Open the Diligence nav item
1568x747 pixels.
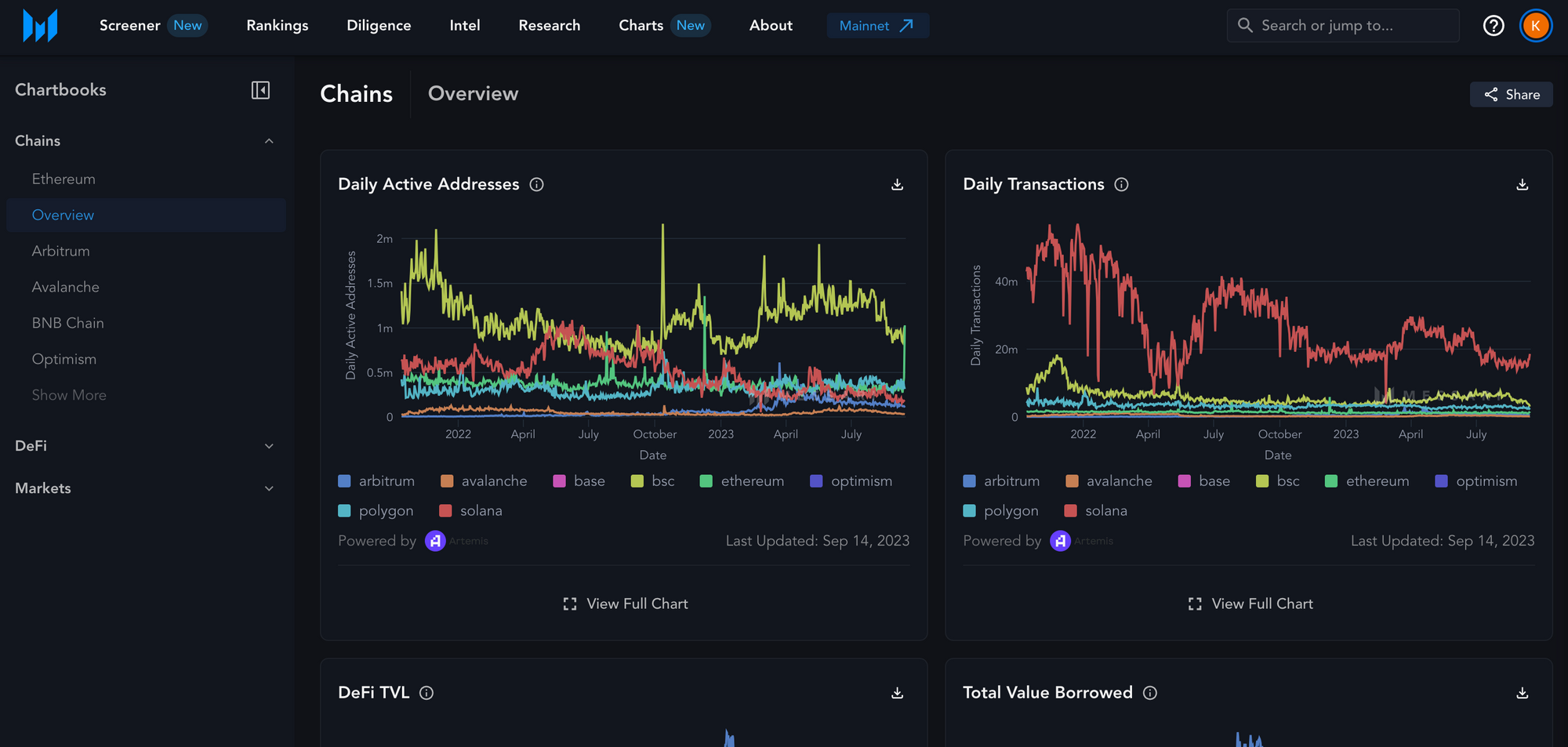pyautogui.click(x=379, y=26)
